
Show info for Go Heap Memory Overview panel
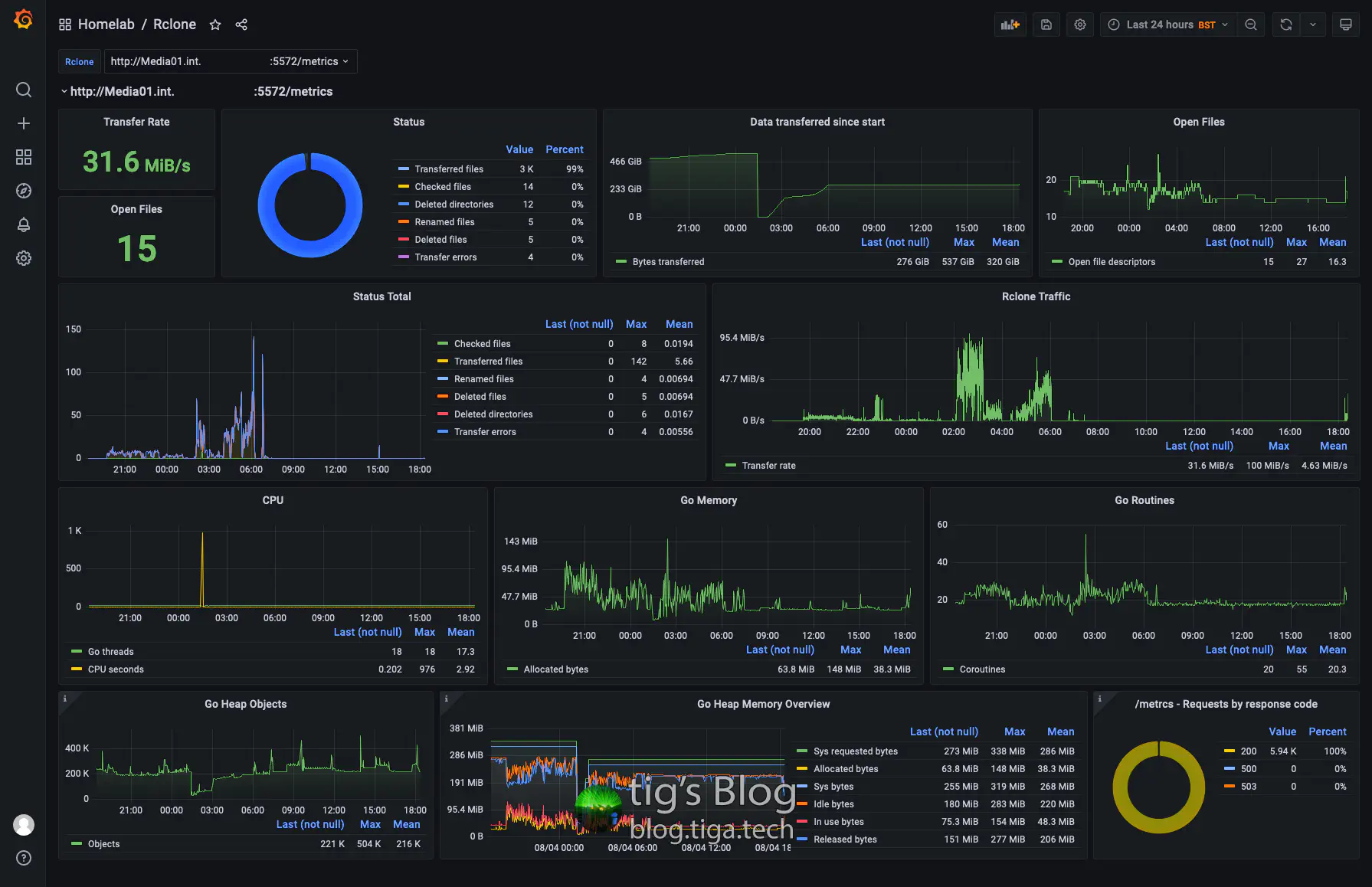tap(447, 699)
